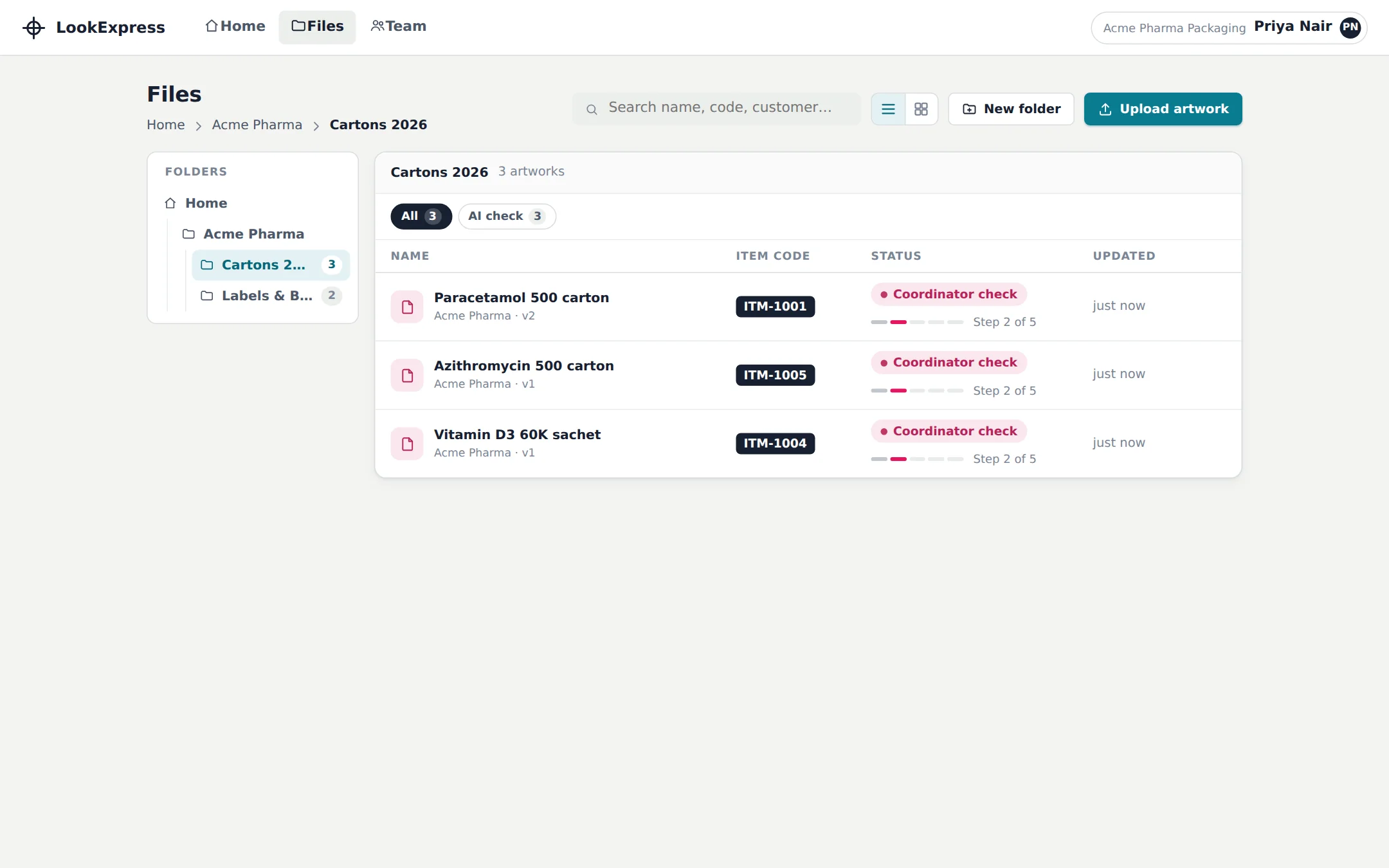Click the Priya Nair account name
This screenshot has width=1389, height=868.
pos(1293,26)
